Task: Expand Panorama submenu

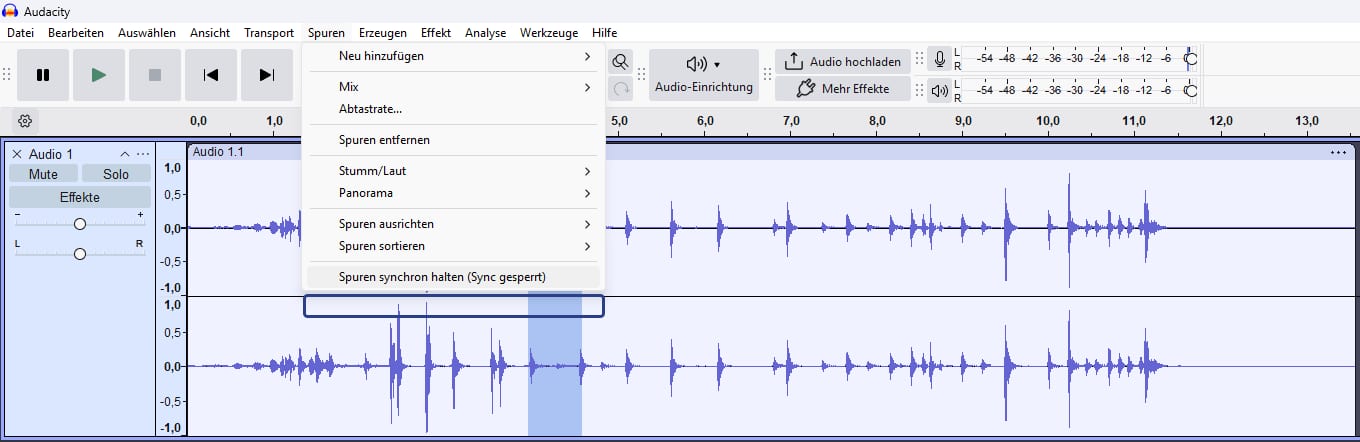Action: (454, 193)
